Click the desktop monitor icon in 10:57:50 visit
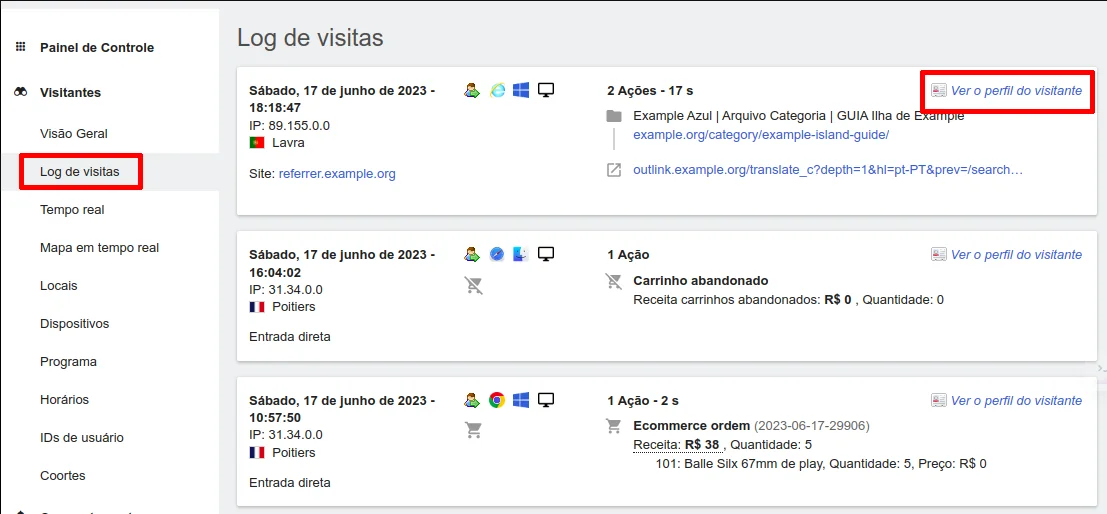This screenshot has width=1107, height=514. coord(546,400)
